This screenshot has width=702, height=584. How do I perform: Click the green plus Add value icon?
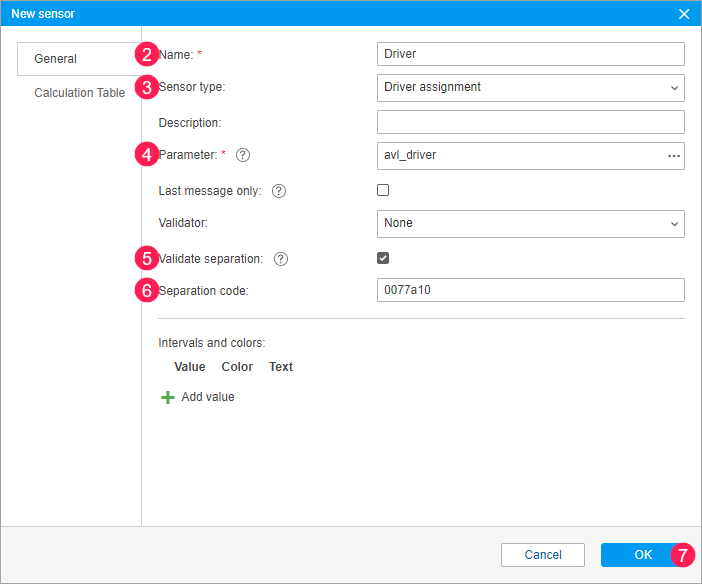pyautogui.click(x=167, y=397)
